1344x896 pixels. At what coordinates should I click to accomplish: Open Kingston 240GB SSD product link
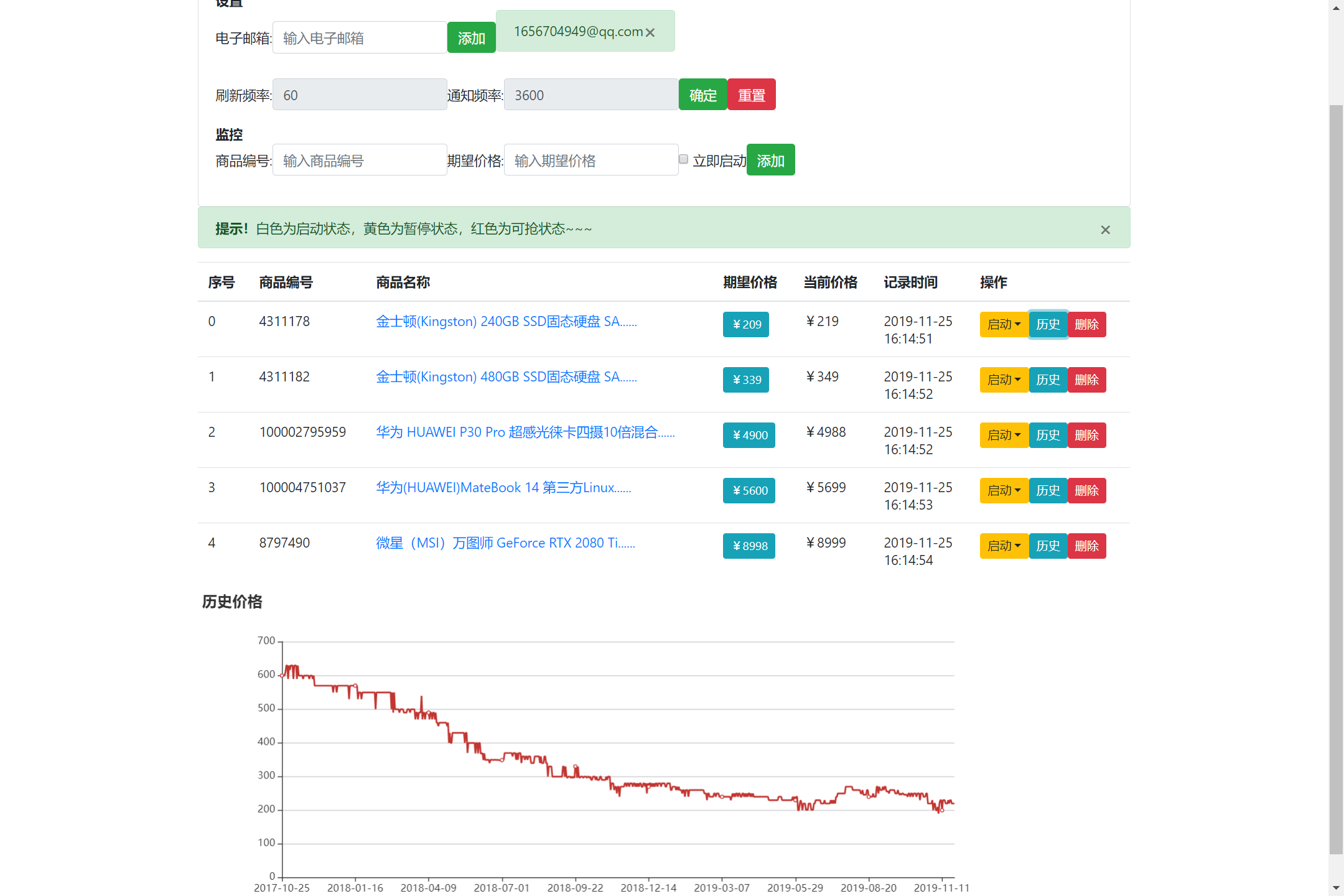click(506, 322)
